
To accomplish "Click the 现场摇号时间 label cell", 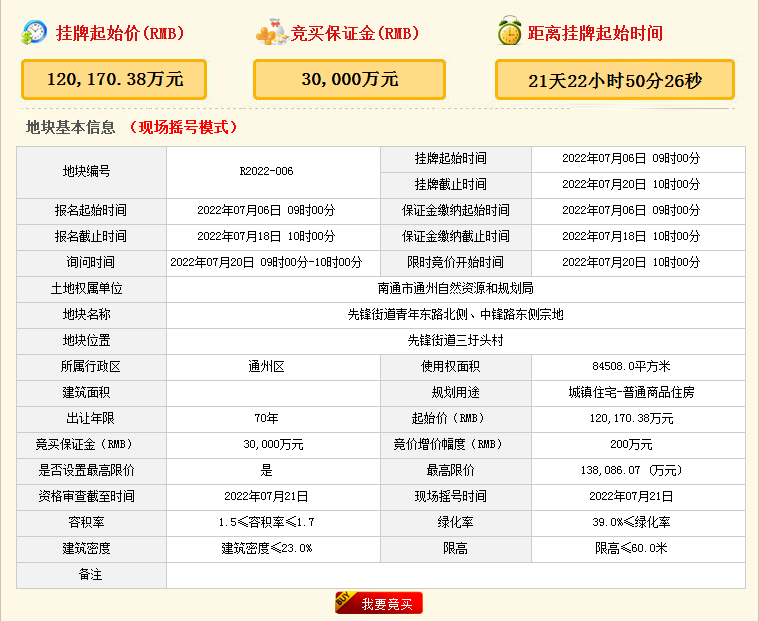I will pyautogui.click(x=456, y=497).
